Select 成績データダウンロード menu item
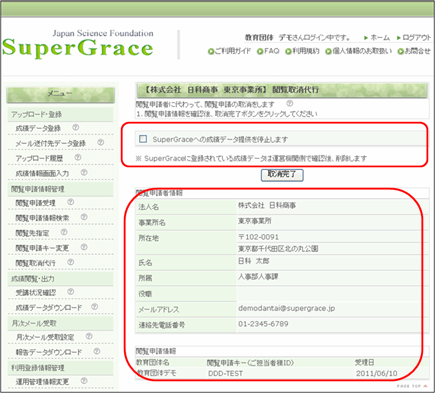Image resolution: width=435 pixels, height=393 pixels. 49,308
